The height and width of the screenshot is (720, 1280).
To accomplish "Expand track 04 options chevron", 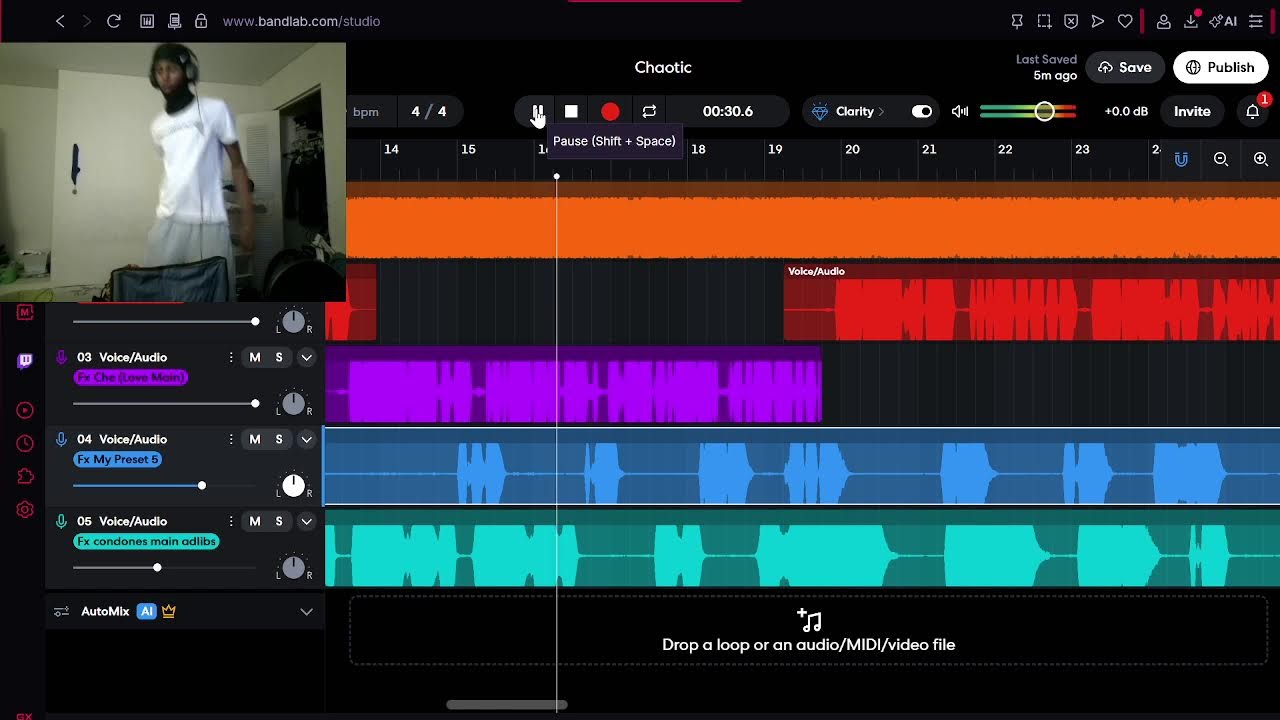I will click(x=306, y=439).
